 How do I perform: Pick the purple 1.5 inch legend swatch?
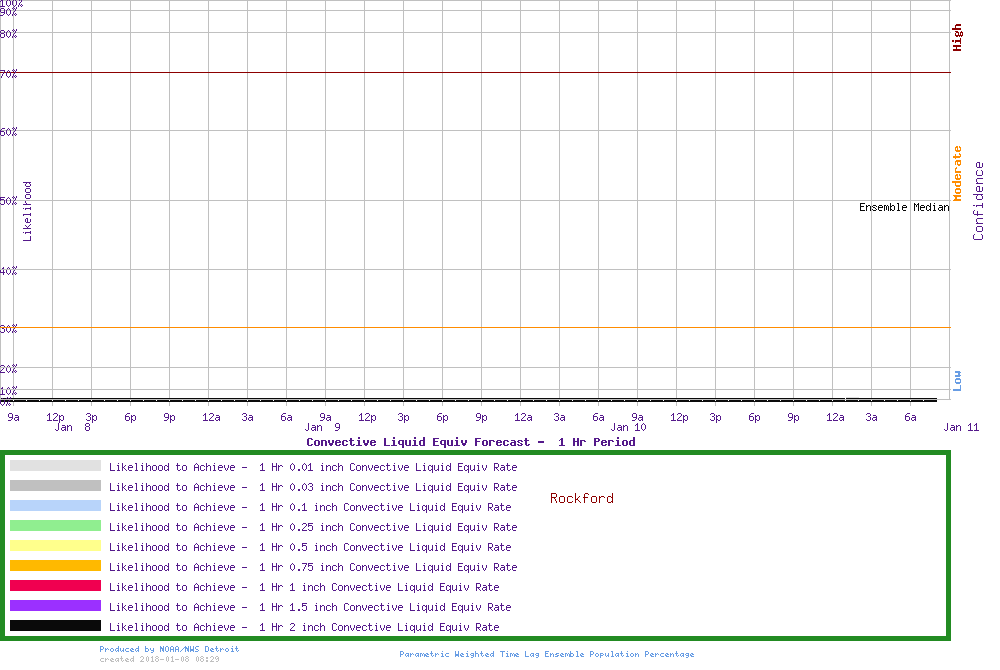tap(55, 606)
